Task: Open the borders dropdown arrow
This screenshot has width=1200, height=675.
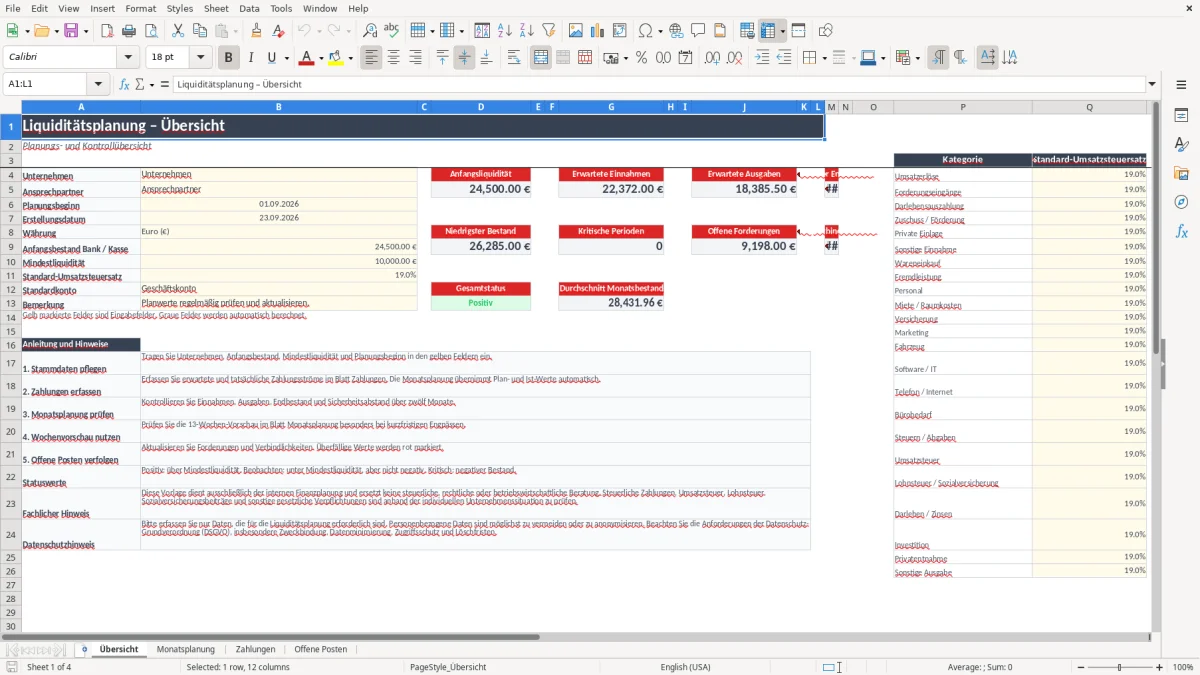Action: [824, 58]
